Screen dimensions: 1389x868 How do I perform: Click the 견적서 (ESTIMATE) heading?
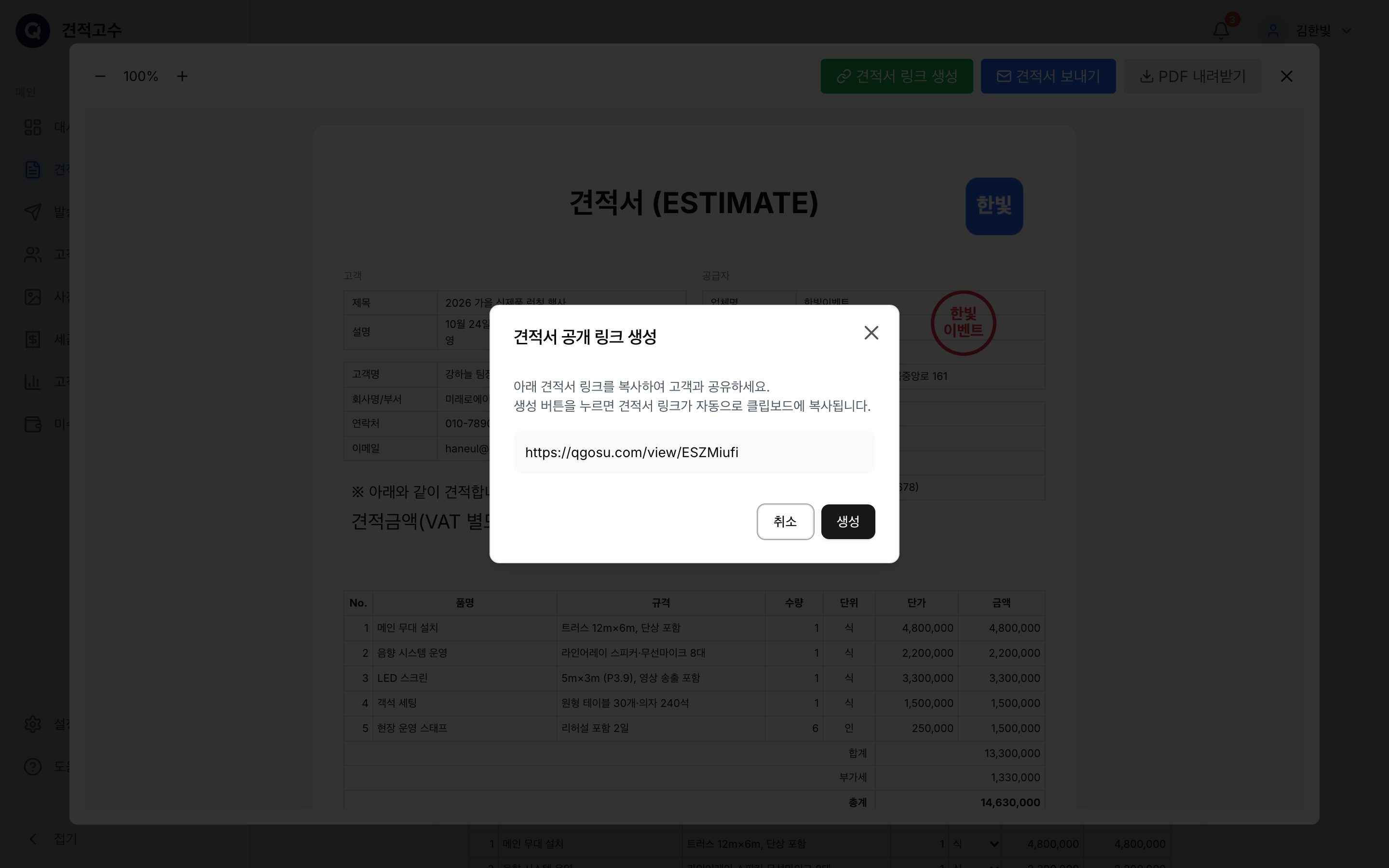694,203
